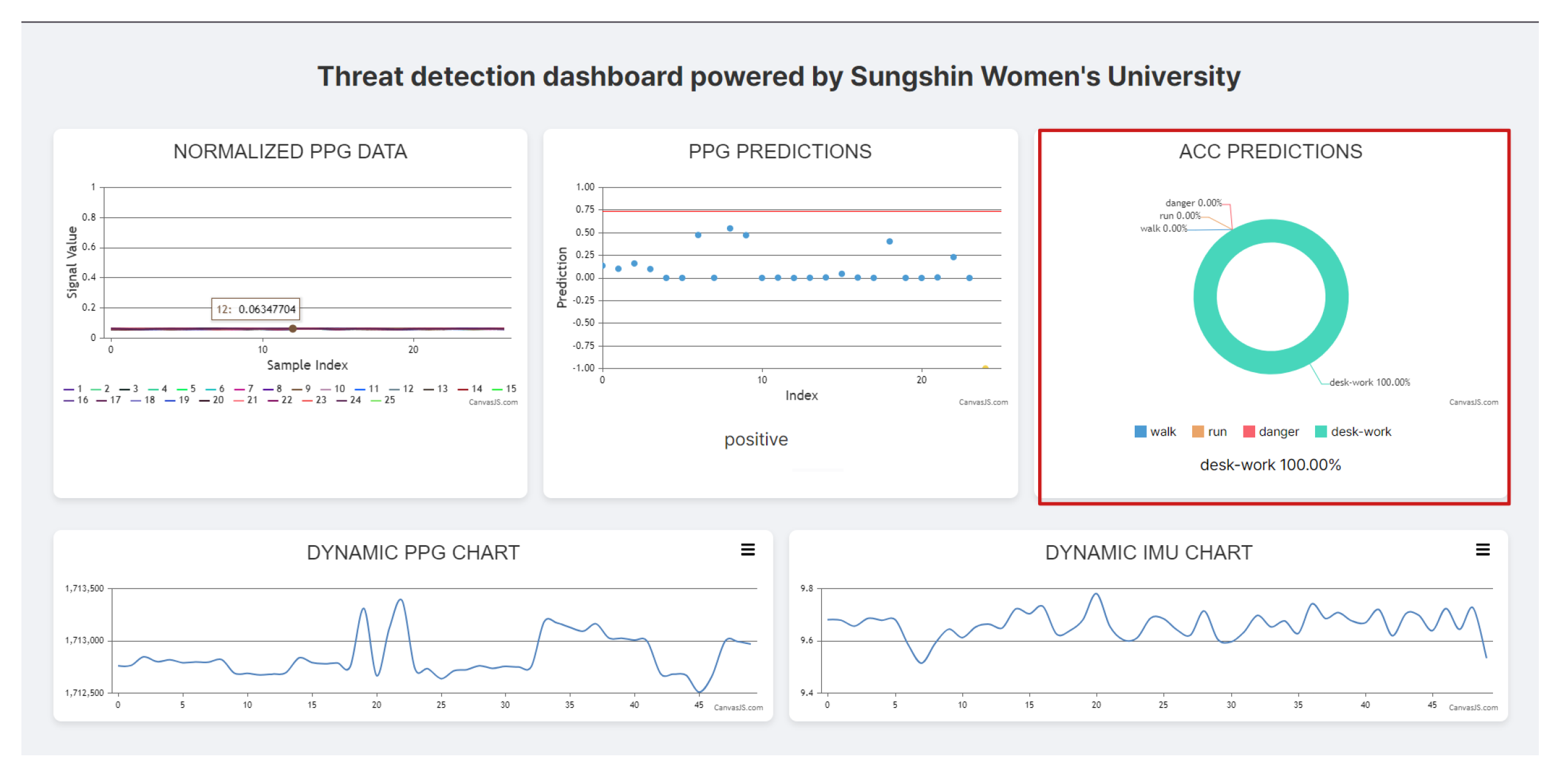Screen dimensions: 1559x784
Task: Open the CanvasJS.com link under PPG Predictions
Action: (982, 402)
